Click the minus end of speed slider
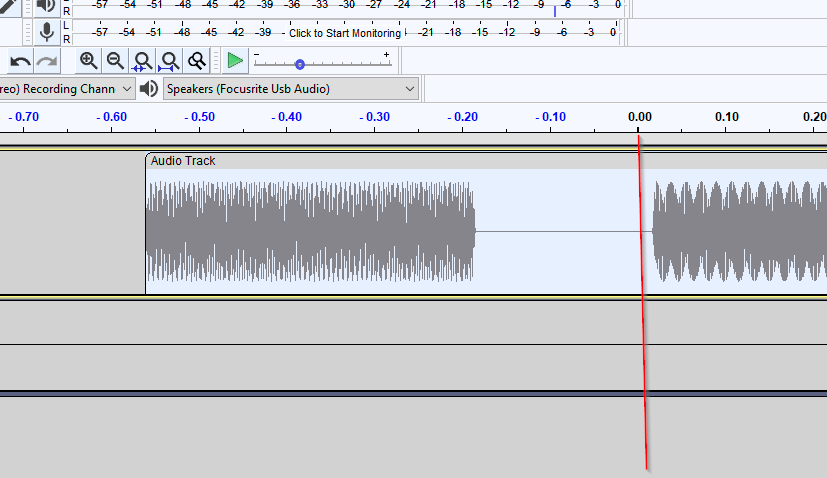827x478 pixels. coord(257,55)
